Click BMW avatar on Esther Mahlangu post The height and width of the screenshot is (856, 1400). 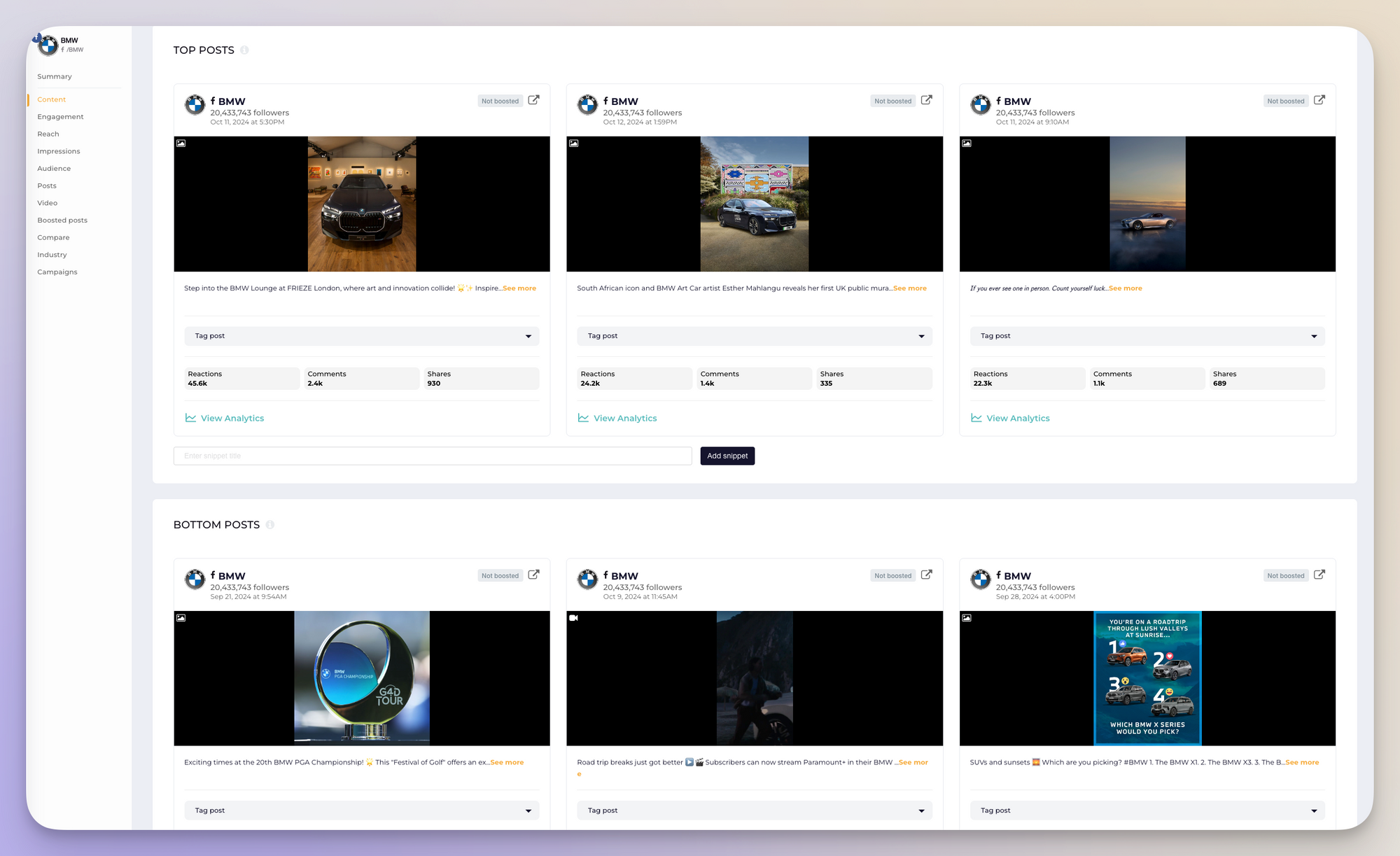[587, 105]
